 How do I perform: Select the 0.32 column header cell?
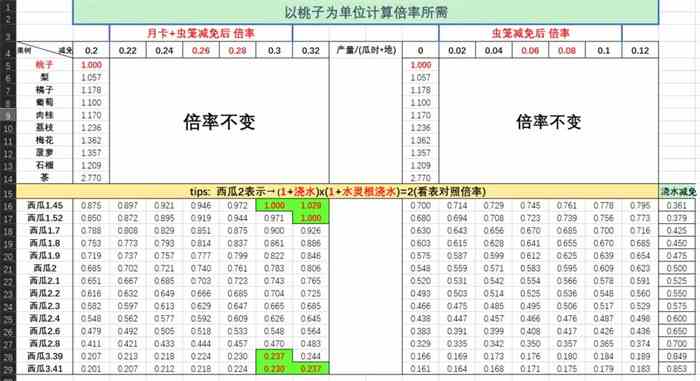point(311,50)
